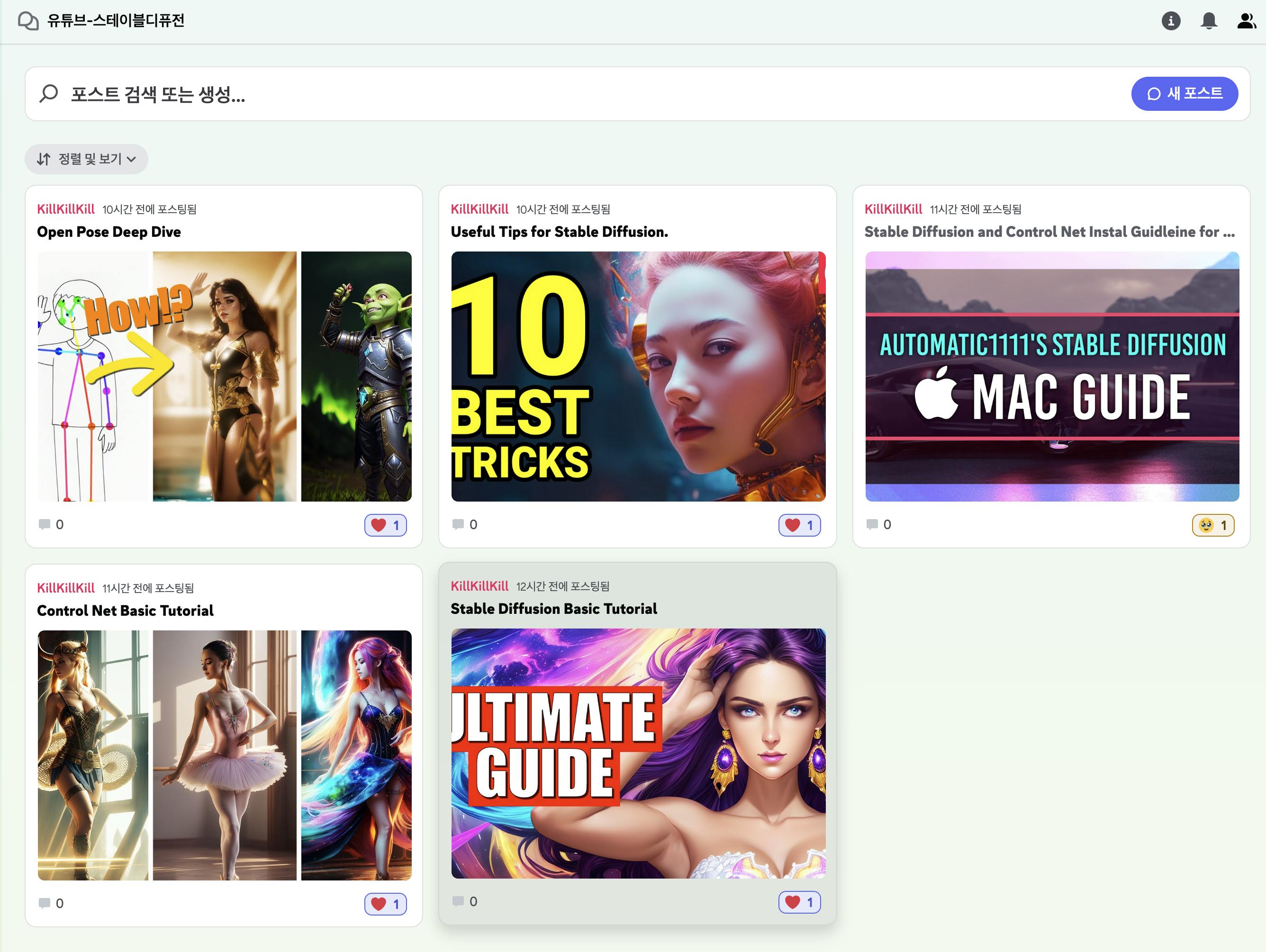
Task: Click '12시간 전에 포스팅됨' timestamp
Action: click(562, 586)
